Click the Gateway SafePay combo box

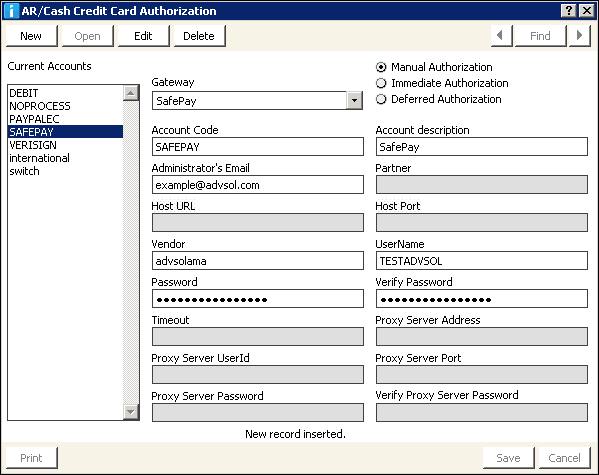257,101
